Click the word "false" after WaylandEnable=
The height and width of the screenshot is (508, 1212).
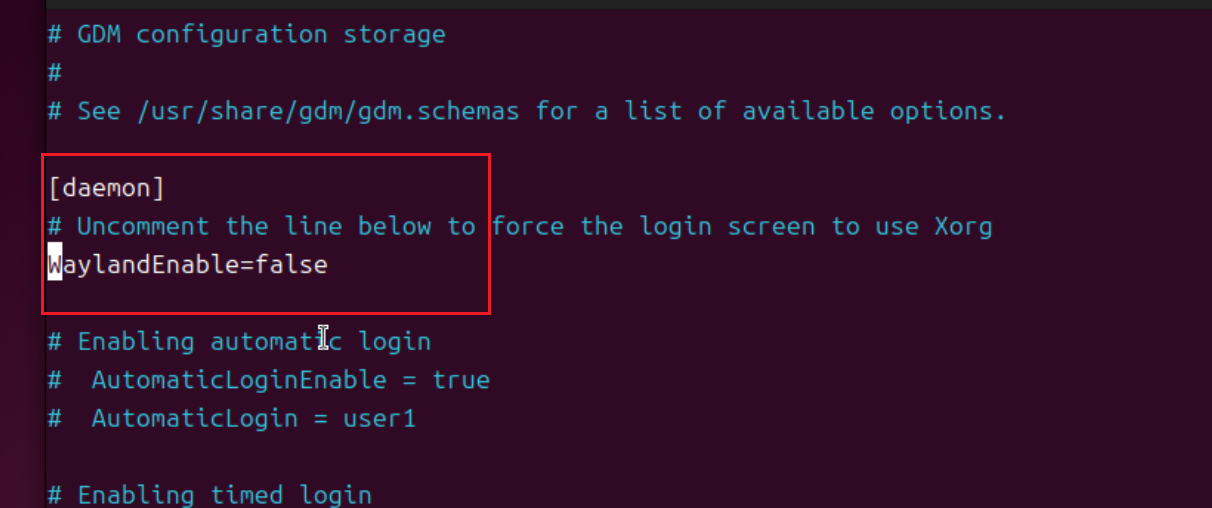291,265
